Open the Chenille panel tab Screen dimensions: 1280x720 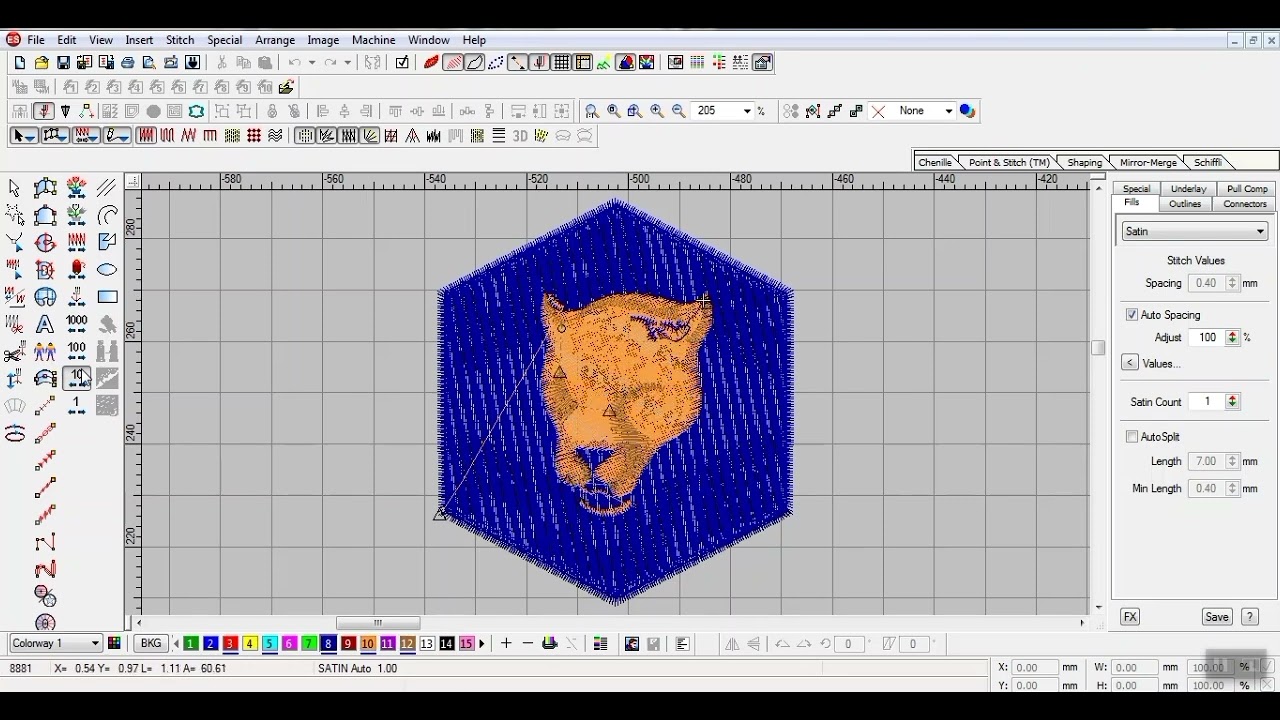pos(935,162)
